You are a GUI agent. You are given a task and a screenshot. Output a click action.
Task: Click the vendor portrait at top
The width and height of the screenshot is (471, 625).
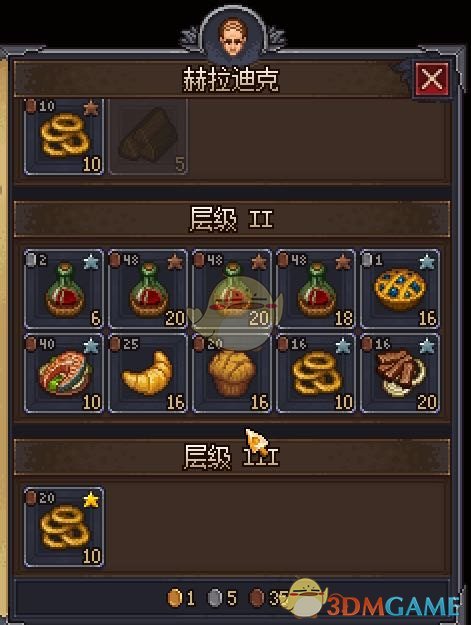(233, 37)
